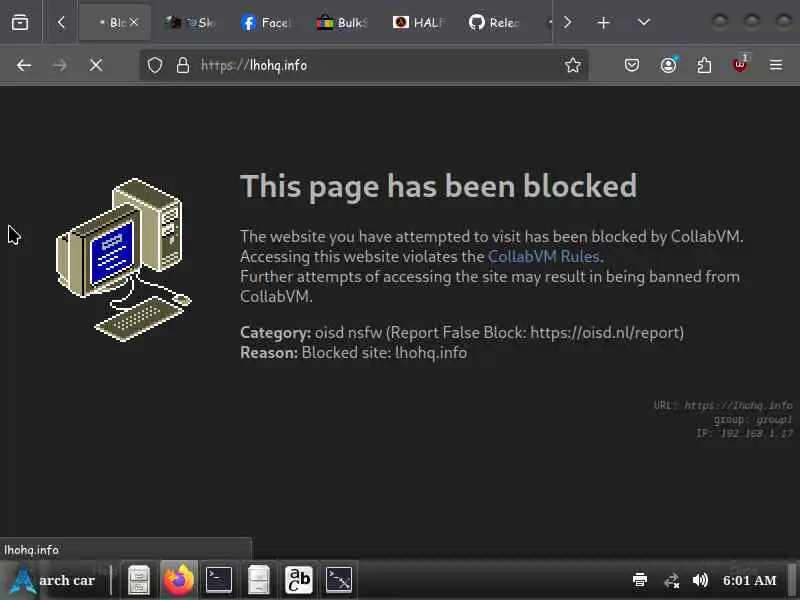Expand the list all tabs dropdown
800x600 pixels.
(644, 22)
